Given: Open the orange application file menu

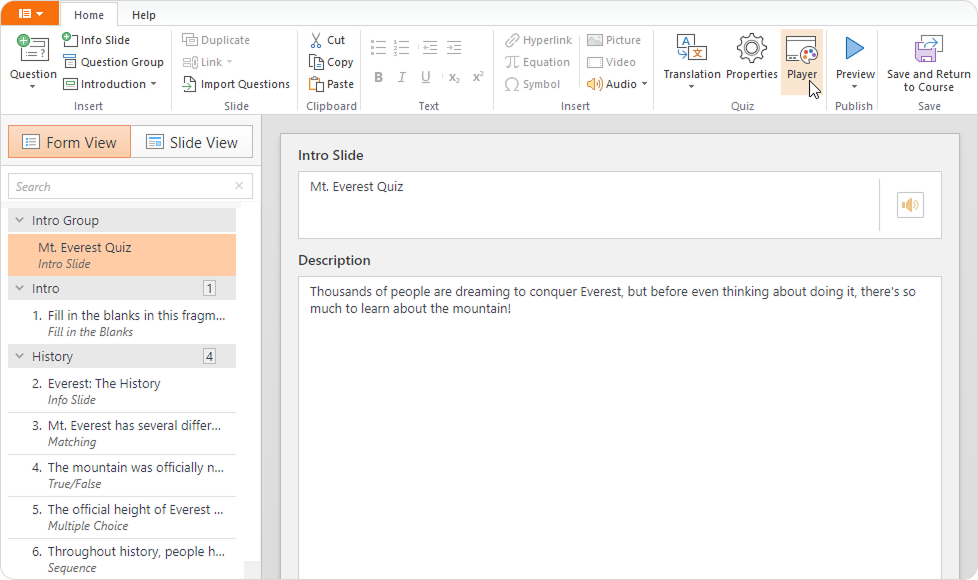Looking at the screenshot, I should (x=30, y=14).
